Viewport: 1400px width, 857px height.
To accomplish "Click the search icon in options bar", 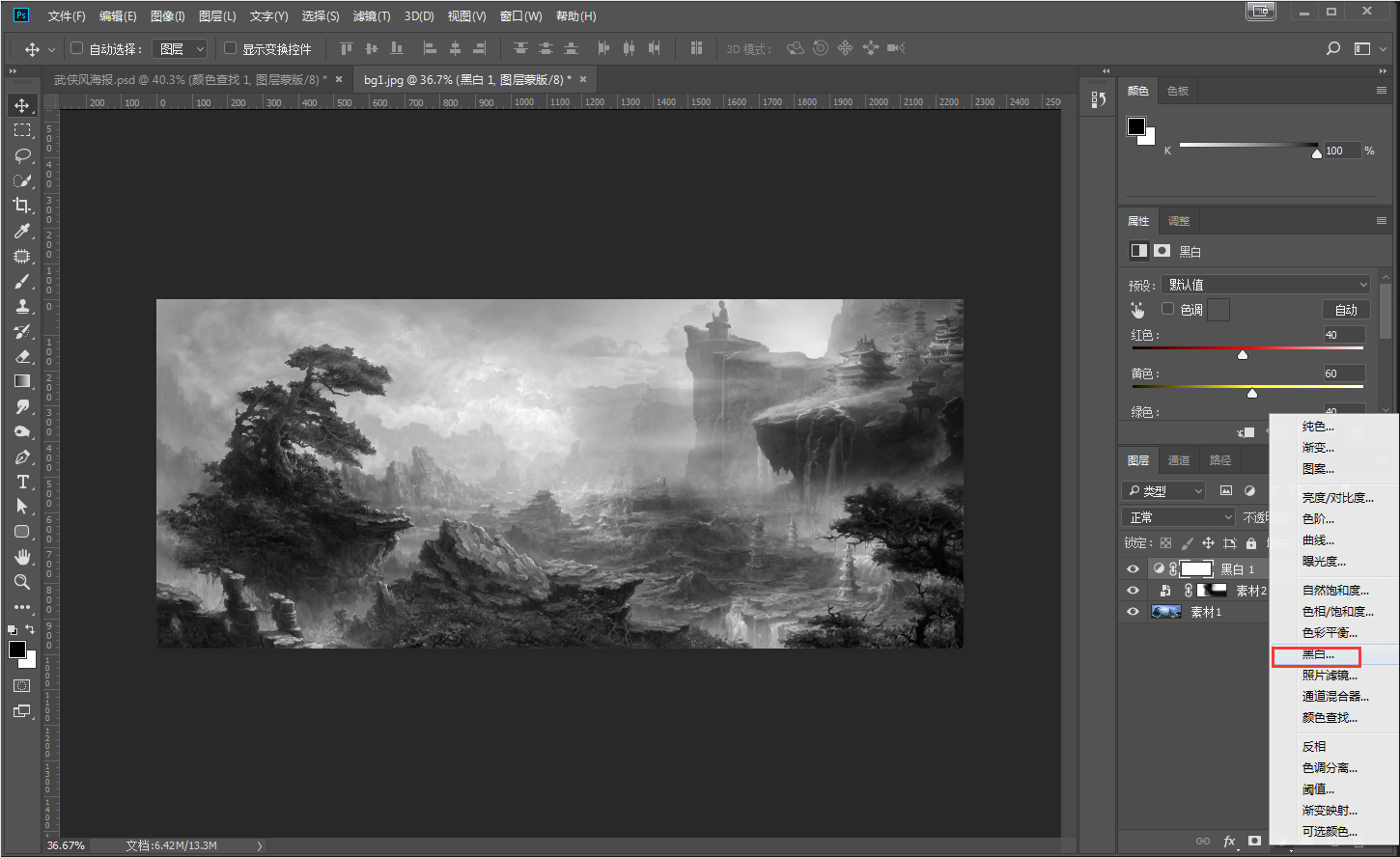I will point(1333,48).
